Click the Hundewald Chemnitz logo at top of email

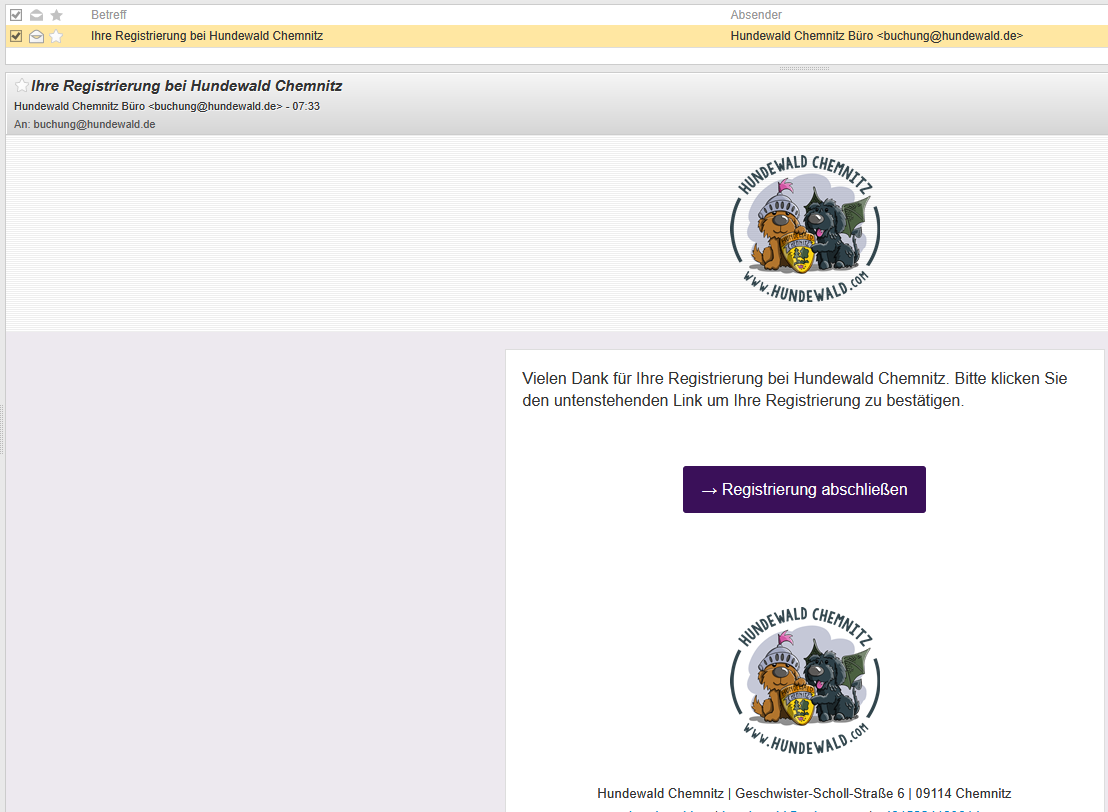805,228
